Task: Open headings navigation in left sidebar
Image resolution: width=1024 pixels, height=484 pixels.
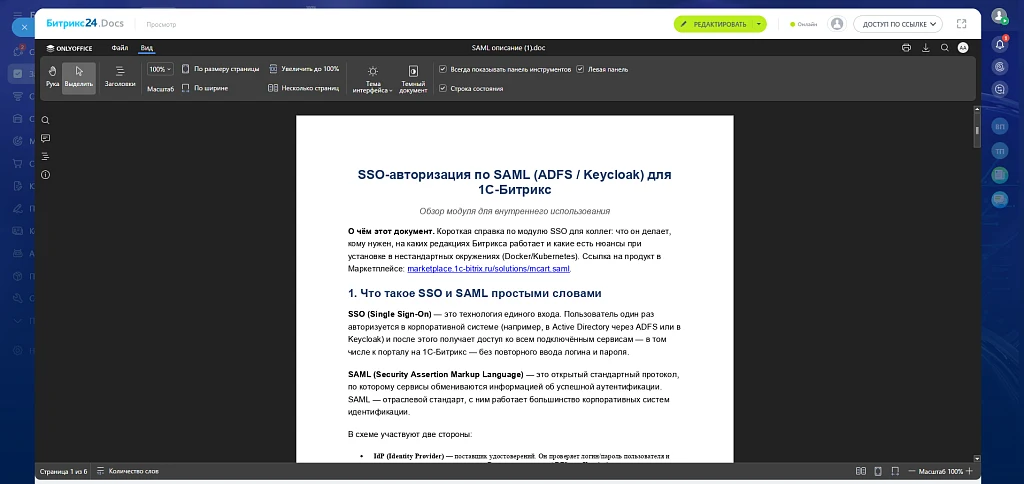Action: point(45,156)
